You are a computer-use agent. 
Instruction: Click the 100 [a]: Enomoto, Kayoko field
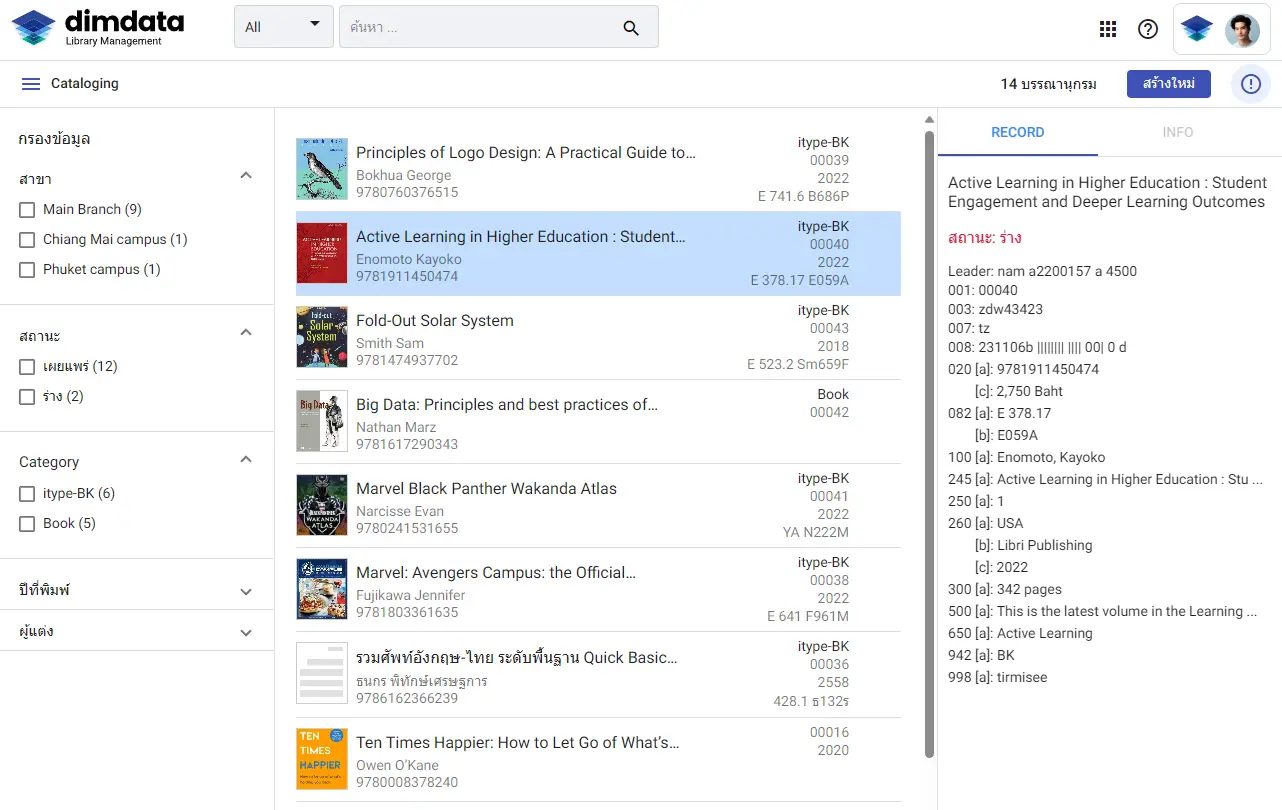click(x=1026, y=457)
